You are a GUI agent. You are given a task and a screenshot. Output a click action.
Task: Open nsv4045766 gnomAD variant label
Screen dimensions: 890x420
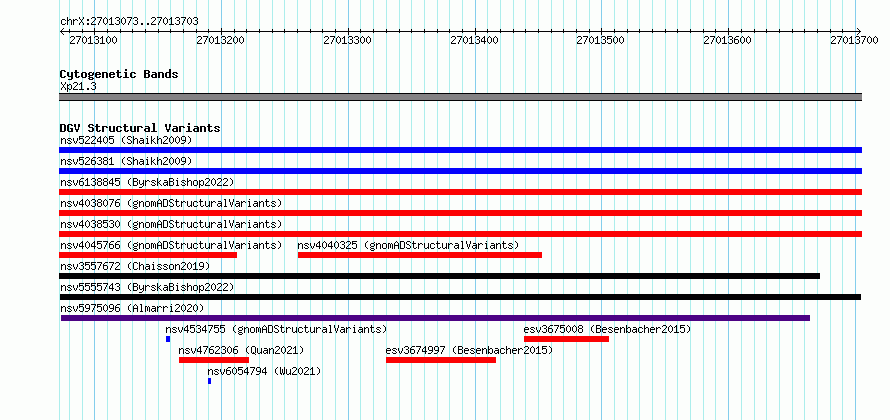click(171, 245)
